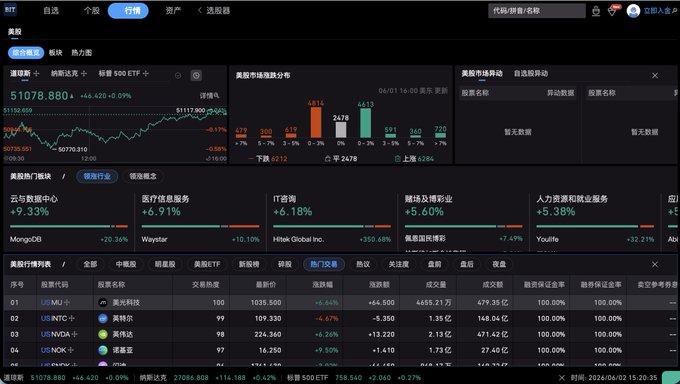This screenshot has width=680, height=384.
Task: Click the 立即入金 deposit link
Action: [x=657, y=11]
